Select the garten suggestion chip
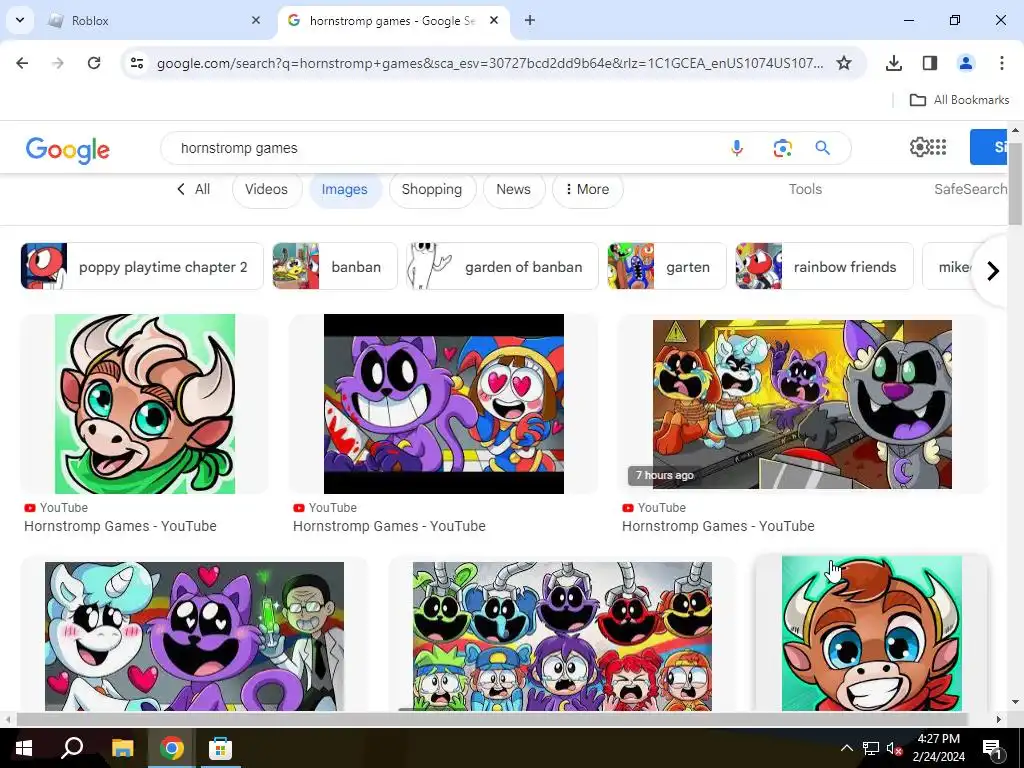Image resolution: width=1024 pixels, height=768 pixels. (667, 266)
